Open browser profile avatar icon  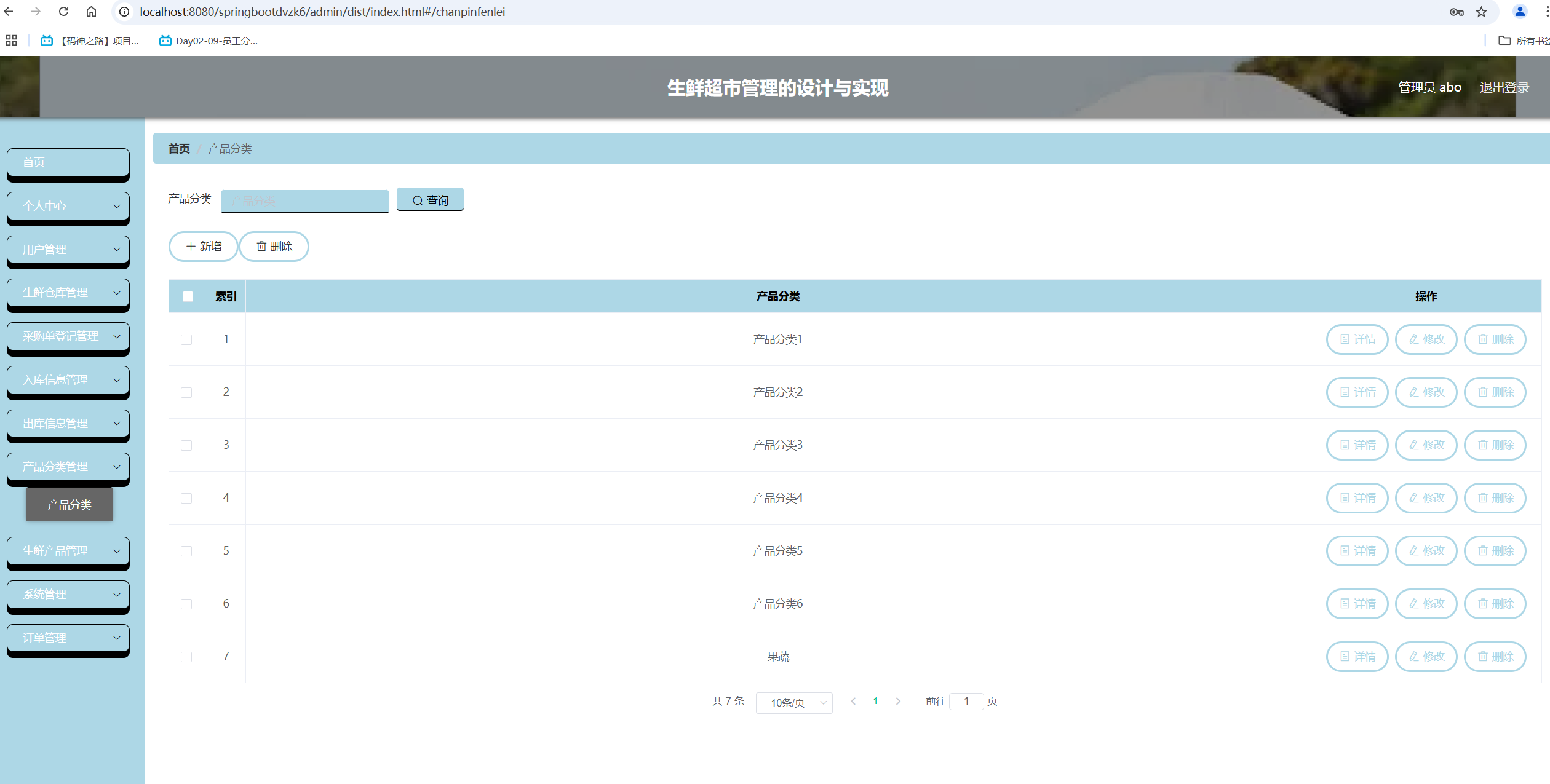(1519, 12)
